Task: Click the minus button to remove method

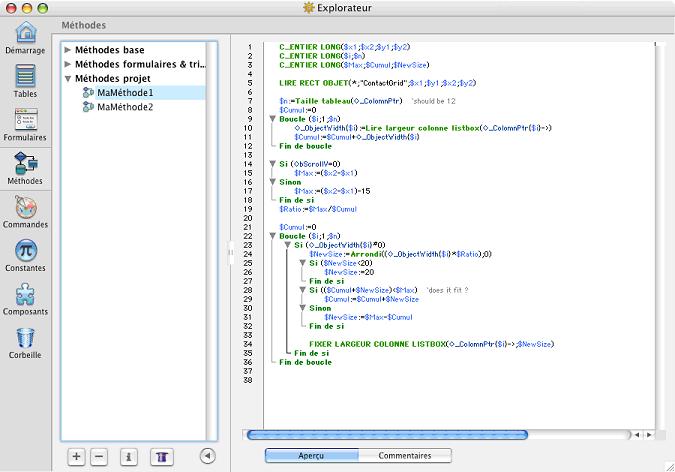Action: (98, 456)
